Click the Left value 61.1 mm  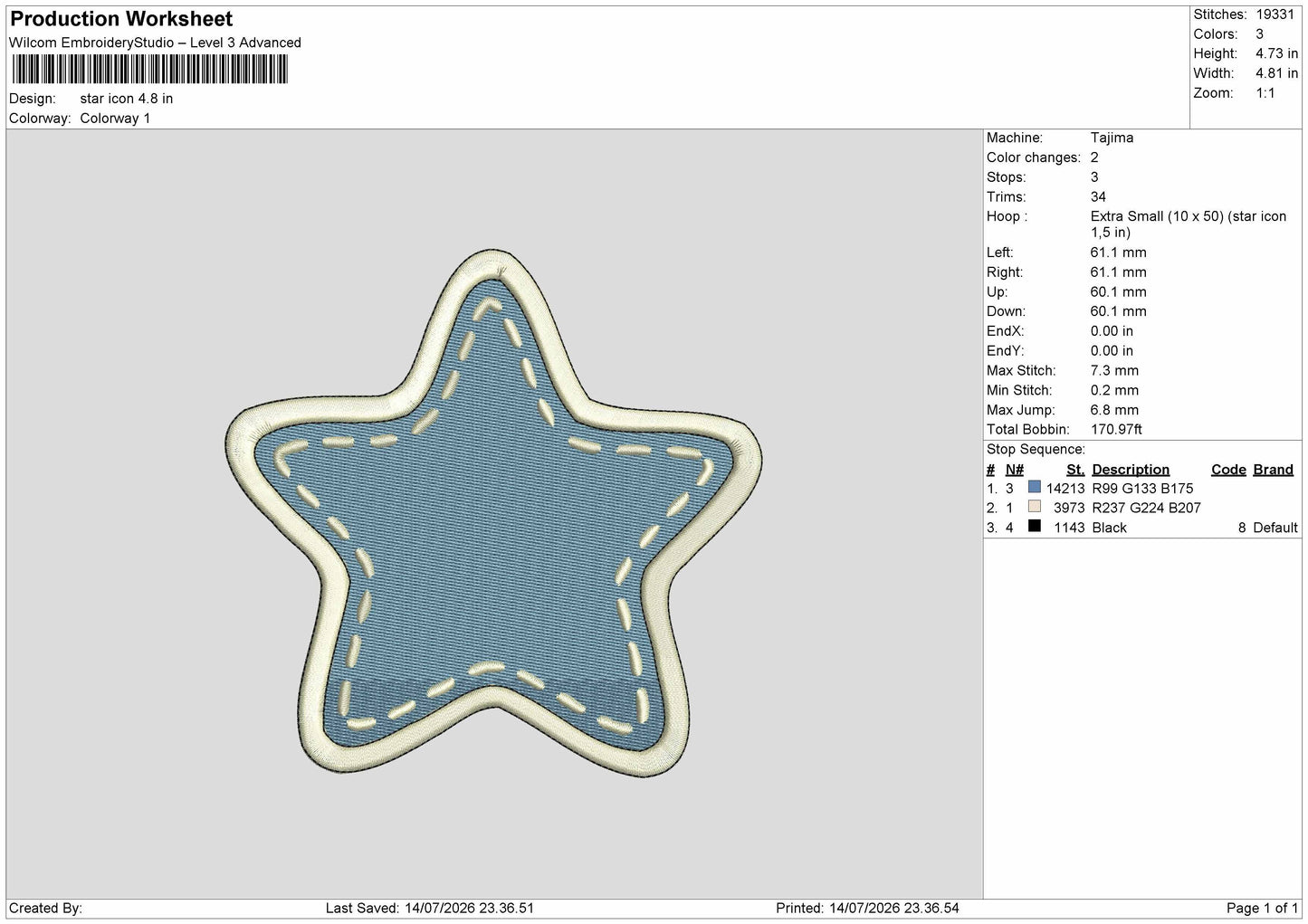tap(1118, 252)
